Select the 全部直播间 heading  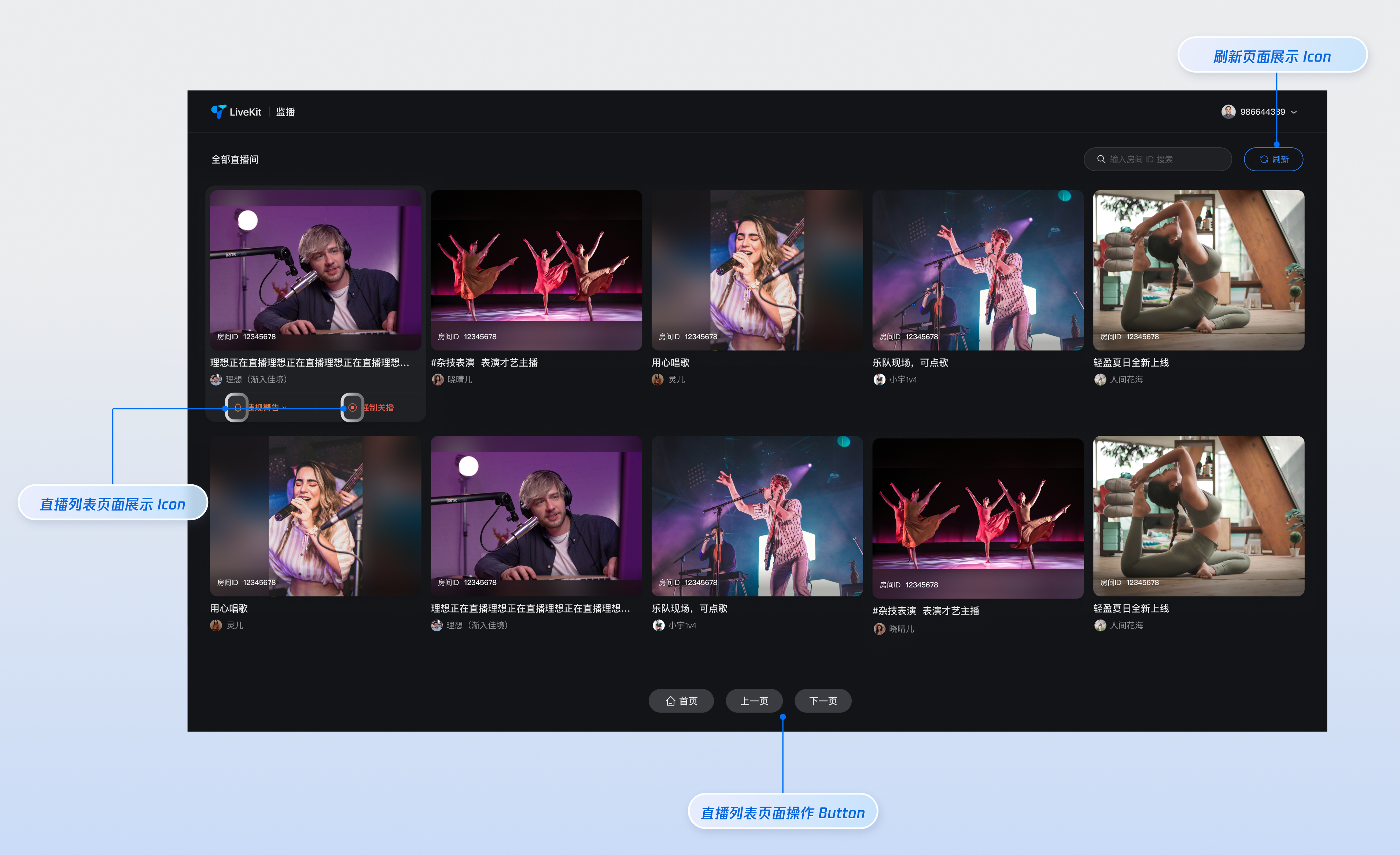click(x=235, y=160)
